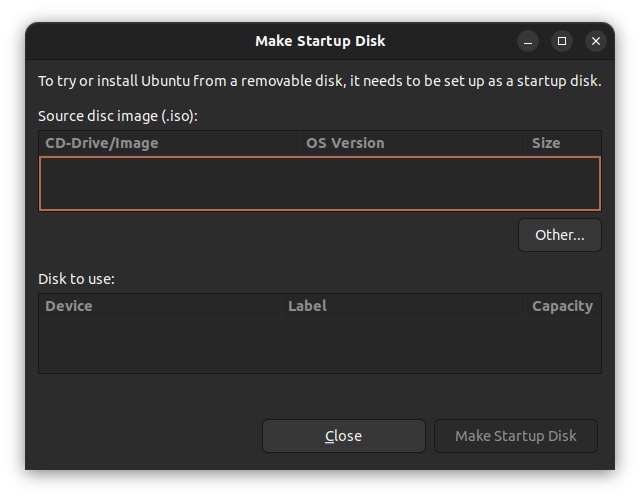Screen dimensions: 640x498
Task: Click the Make Startup Disk button
Action: tap(515, 436)
